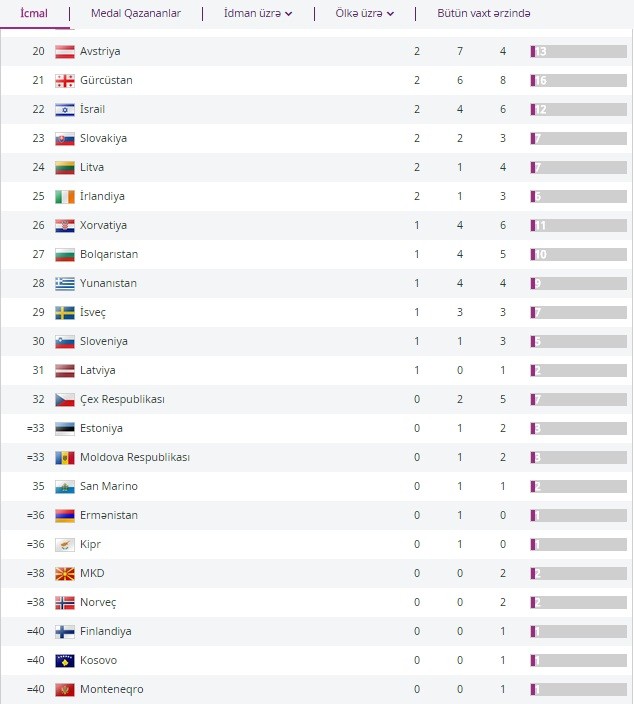Click the Sweden flag next to İsveç
This screenshot has height=704, width=634.
click(64, 312)
